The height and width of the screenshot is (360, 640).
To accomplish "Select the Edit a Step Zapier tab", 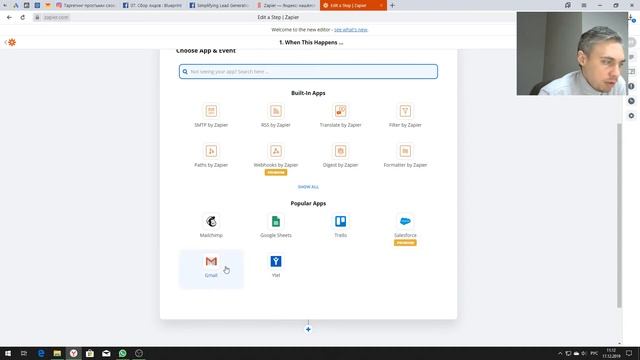I will [x=353, y=5].
